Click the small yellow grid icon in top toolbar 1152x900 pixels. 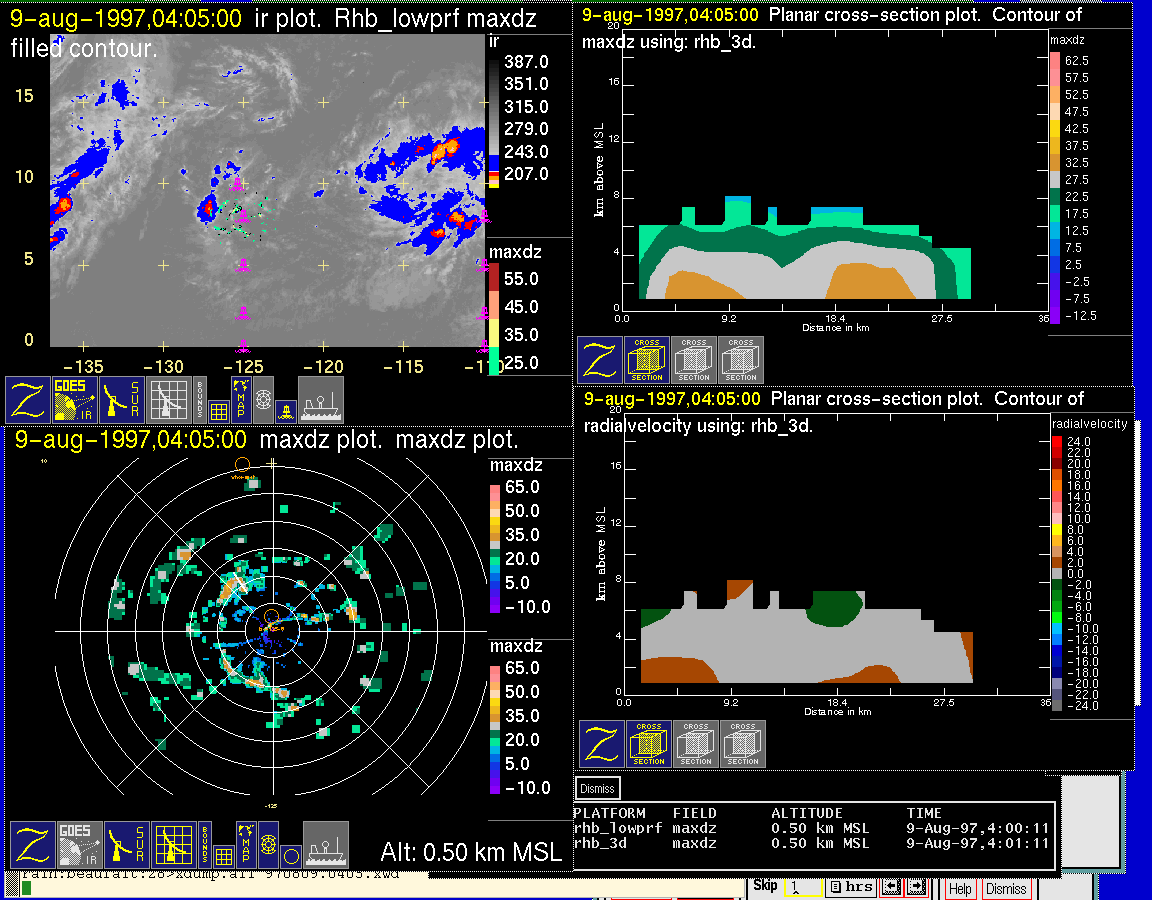point(219,408)
